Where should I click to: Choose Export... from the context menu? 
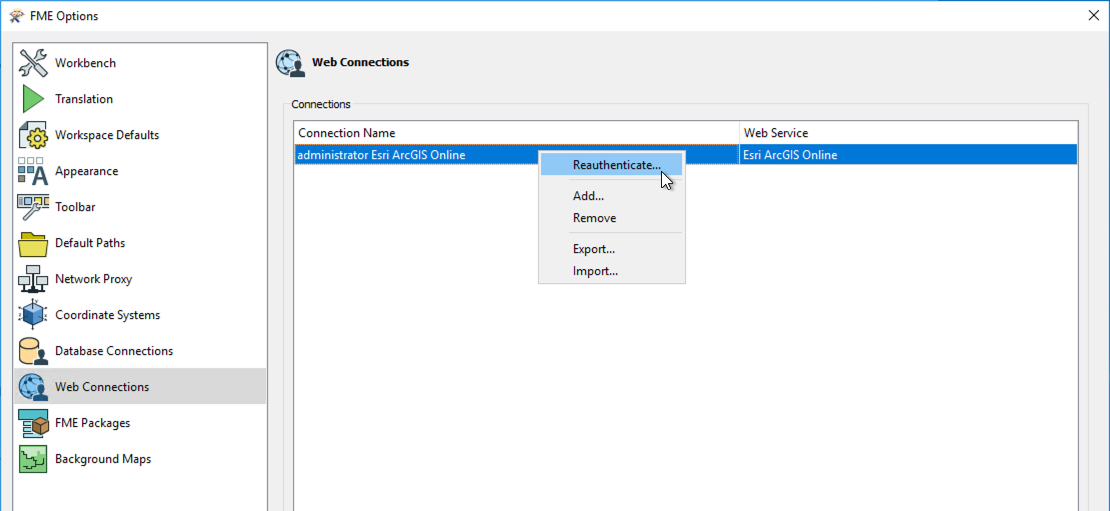click(x=593, y=249)
